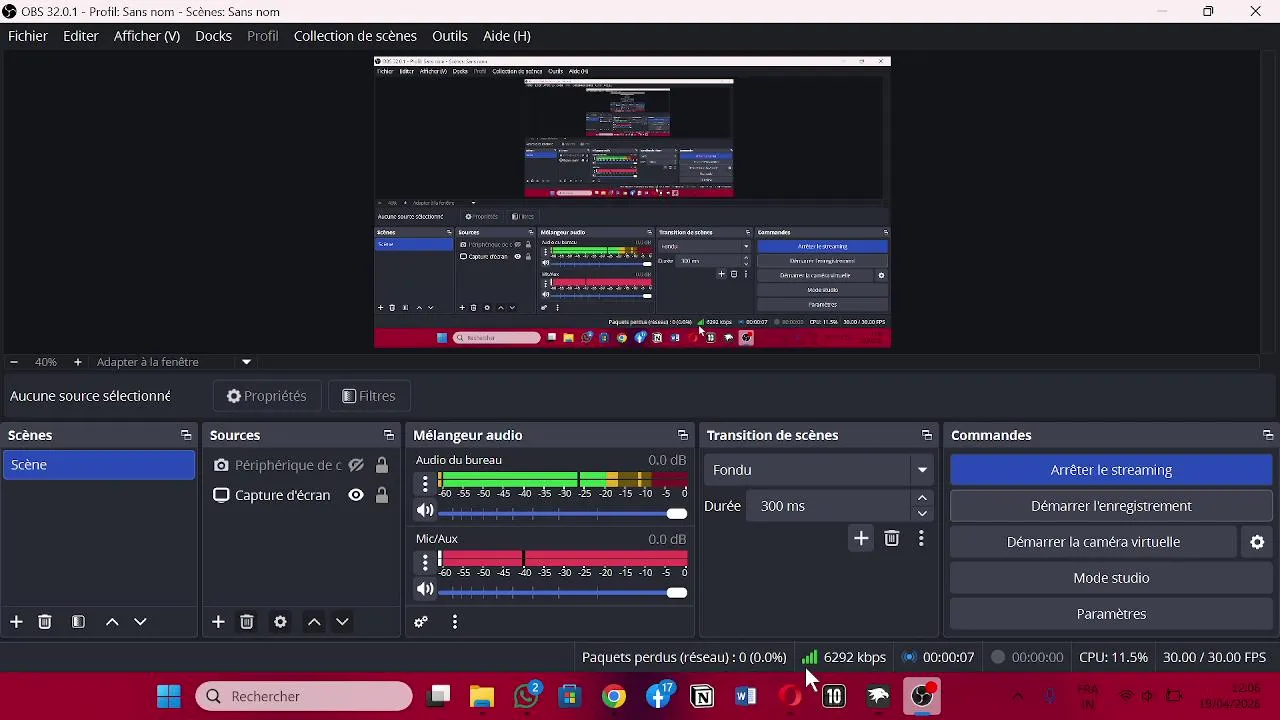This screenshot has width=1280, height=720.
Task: Open the Afficher (V) menu
Action: (147, 36)
